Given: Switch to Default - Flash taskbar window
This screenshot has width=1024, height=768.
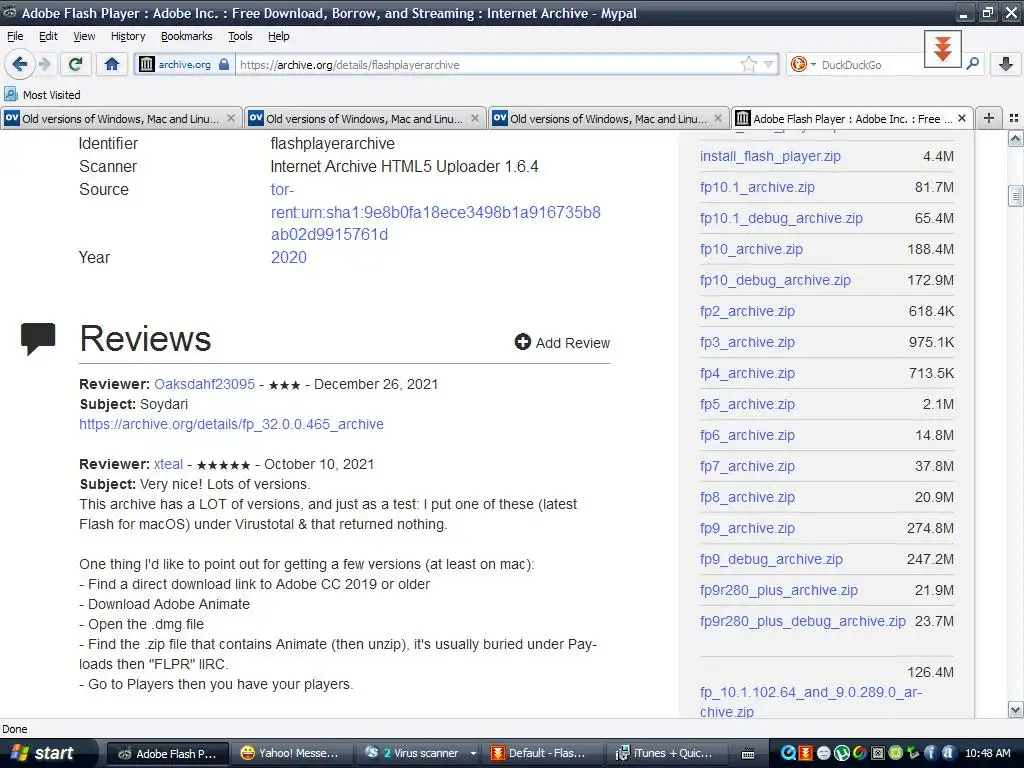Looking at the screenshot, I should click(542, 753).
